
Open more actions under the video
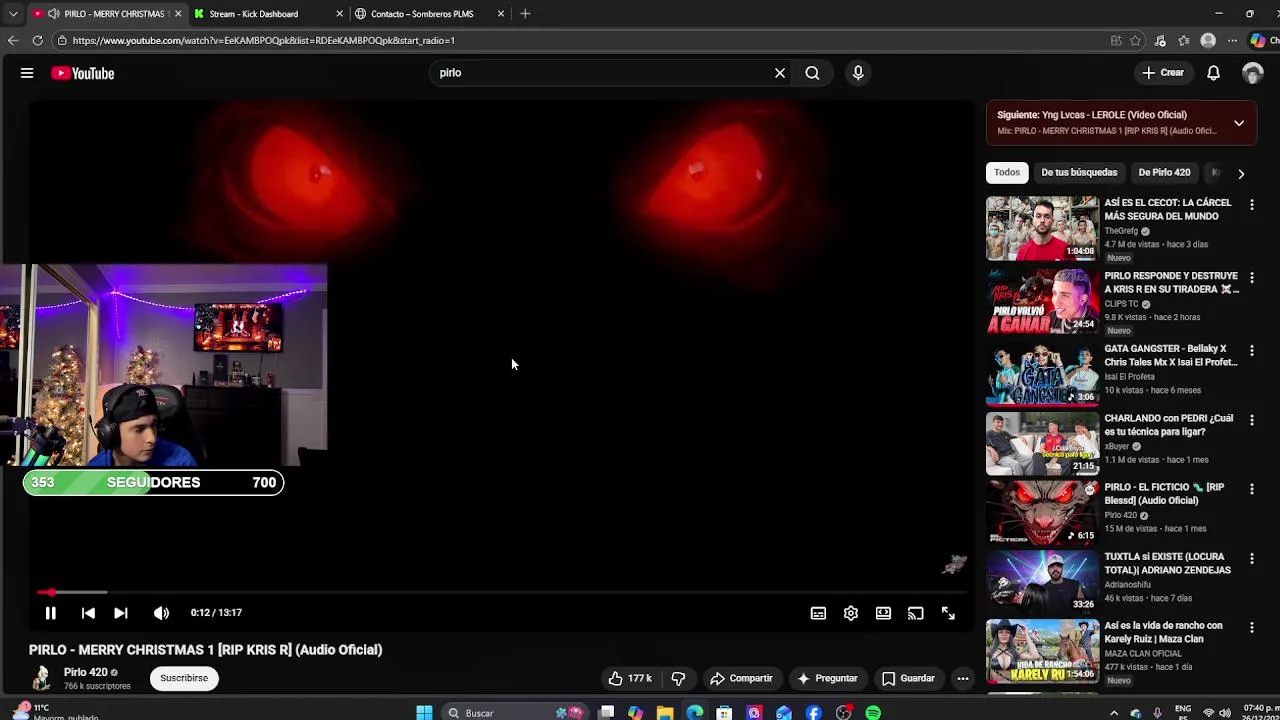963,678
